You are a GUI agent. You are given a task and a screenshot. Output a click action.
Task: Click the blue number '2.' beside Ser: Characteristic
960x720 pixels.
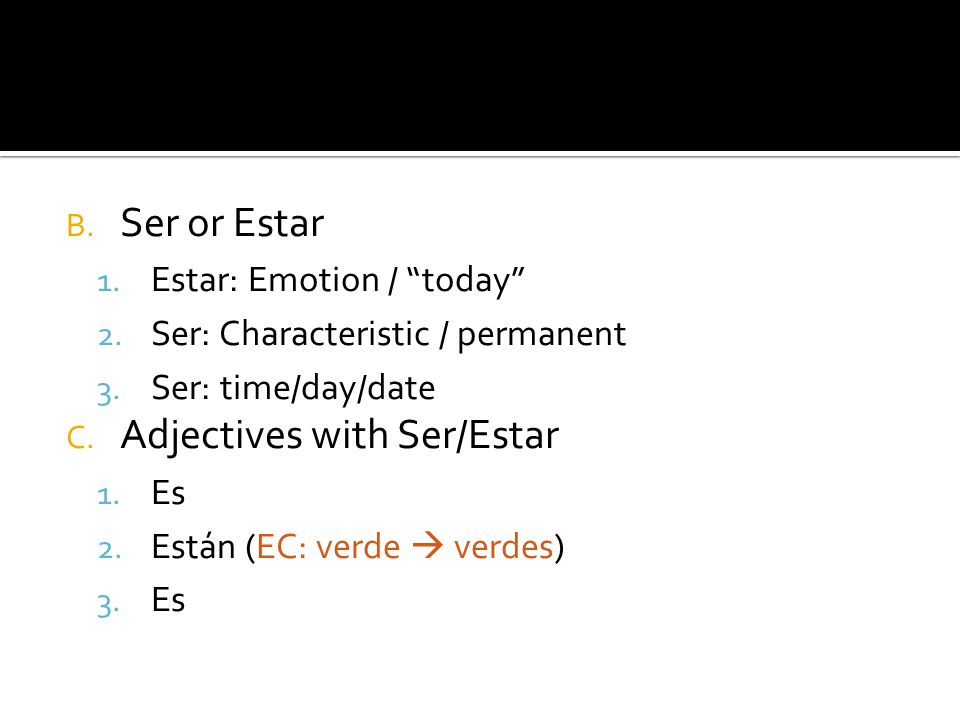[x=110, y=338]
